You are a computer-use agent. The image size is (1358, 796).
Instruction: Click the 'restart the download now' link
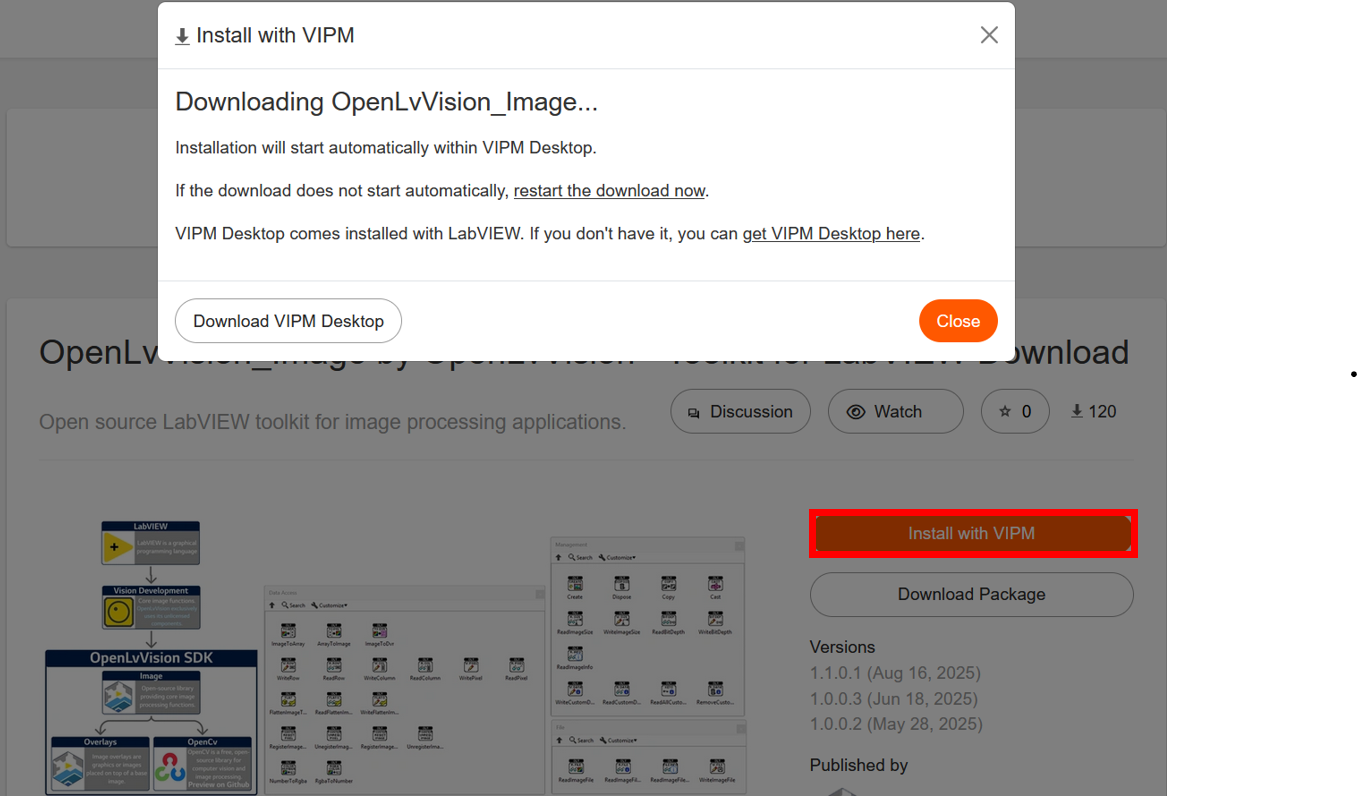click(609, 190)
